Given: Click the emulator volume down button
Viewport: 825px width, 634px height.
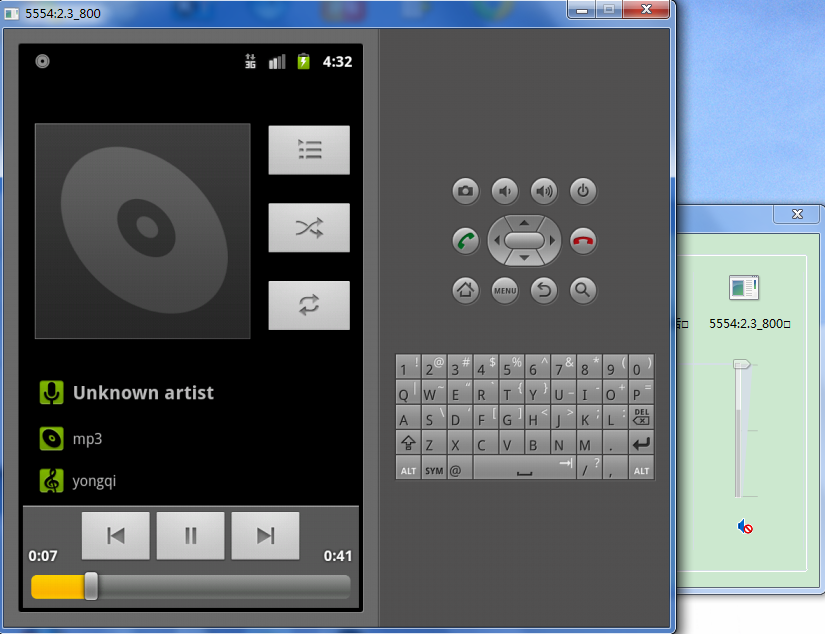Looking at the screenshot, I should point(505,190).
